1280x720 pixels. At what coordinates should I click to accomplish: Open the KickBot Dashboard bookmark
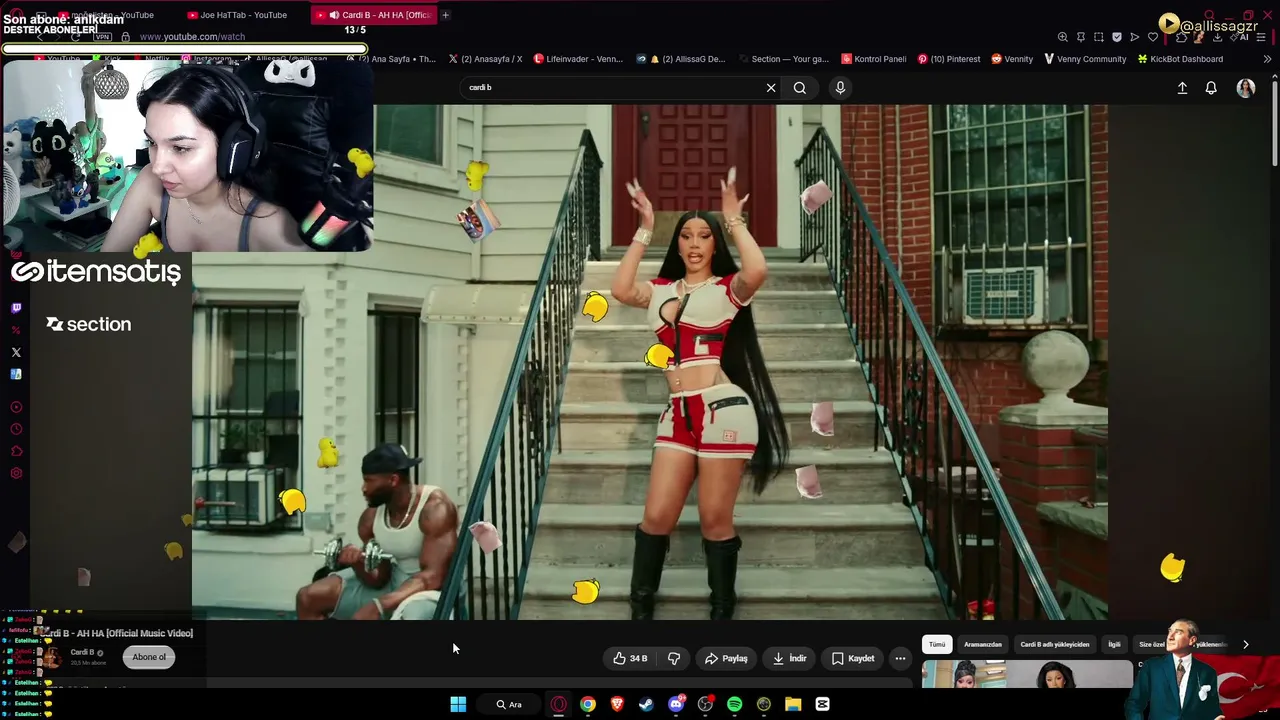(1180, 59)
